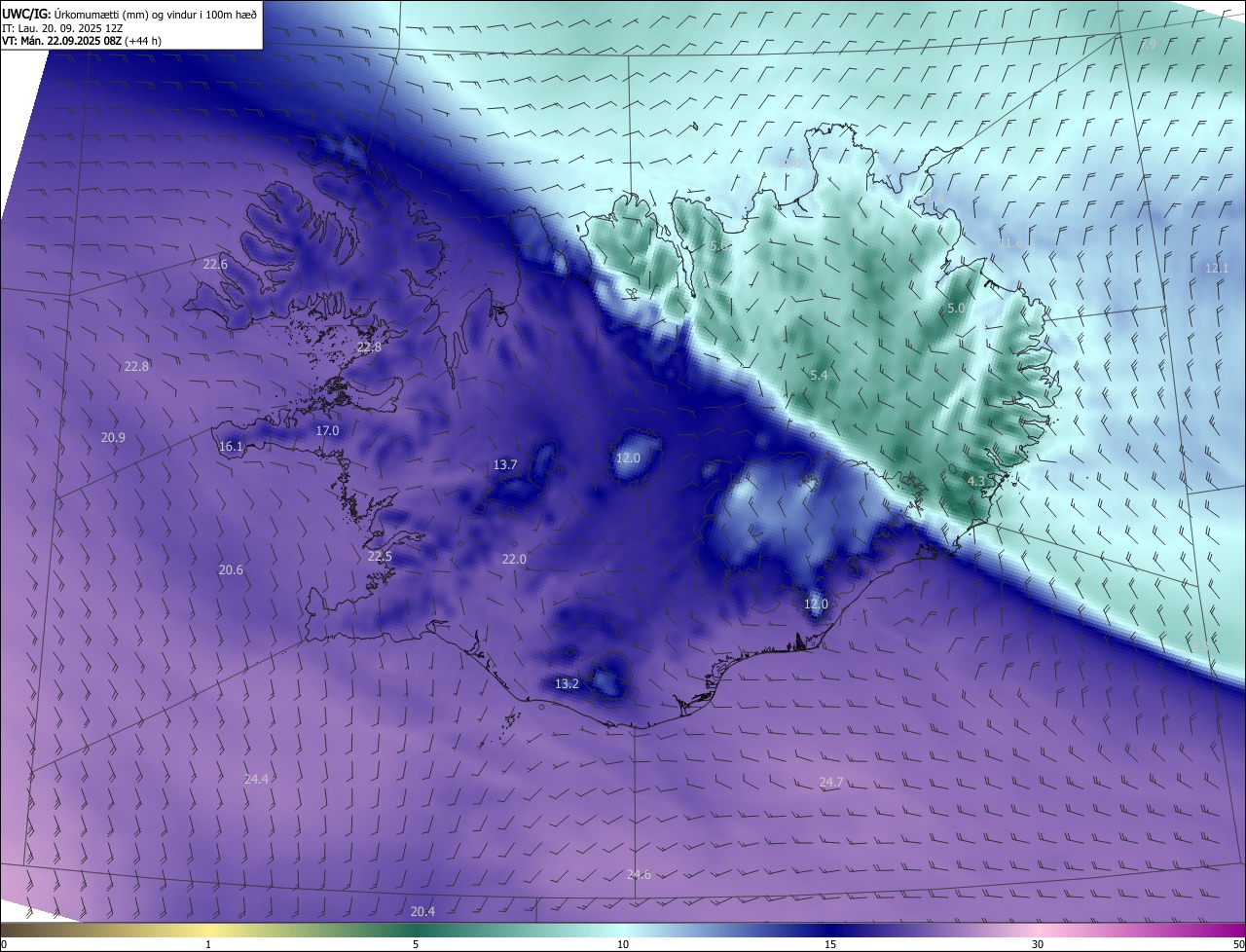Select the 16.1 value label

click(x=231, y=447)
